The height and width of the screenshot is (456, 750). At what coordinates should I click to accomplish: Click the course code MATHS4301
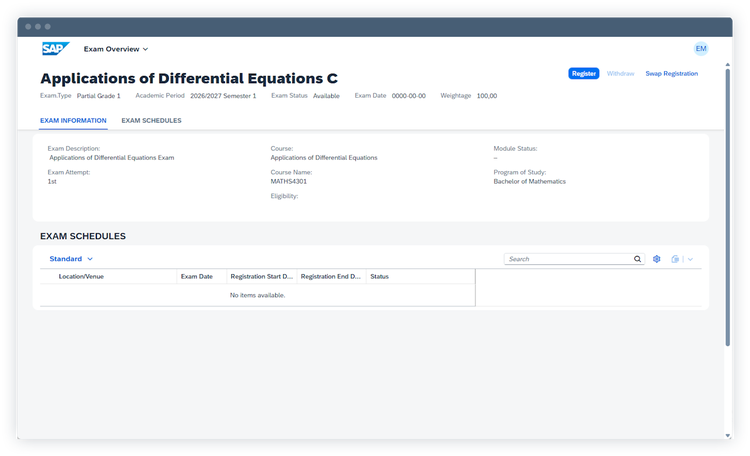pos(288,181)
